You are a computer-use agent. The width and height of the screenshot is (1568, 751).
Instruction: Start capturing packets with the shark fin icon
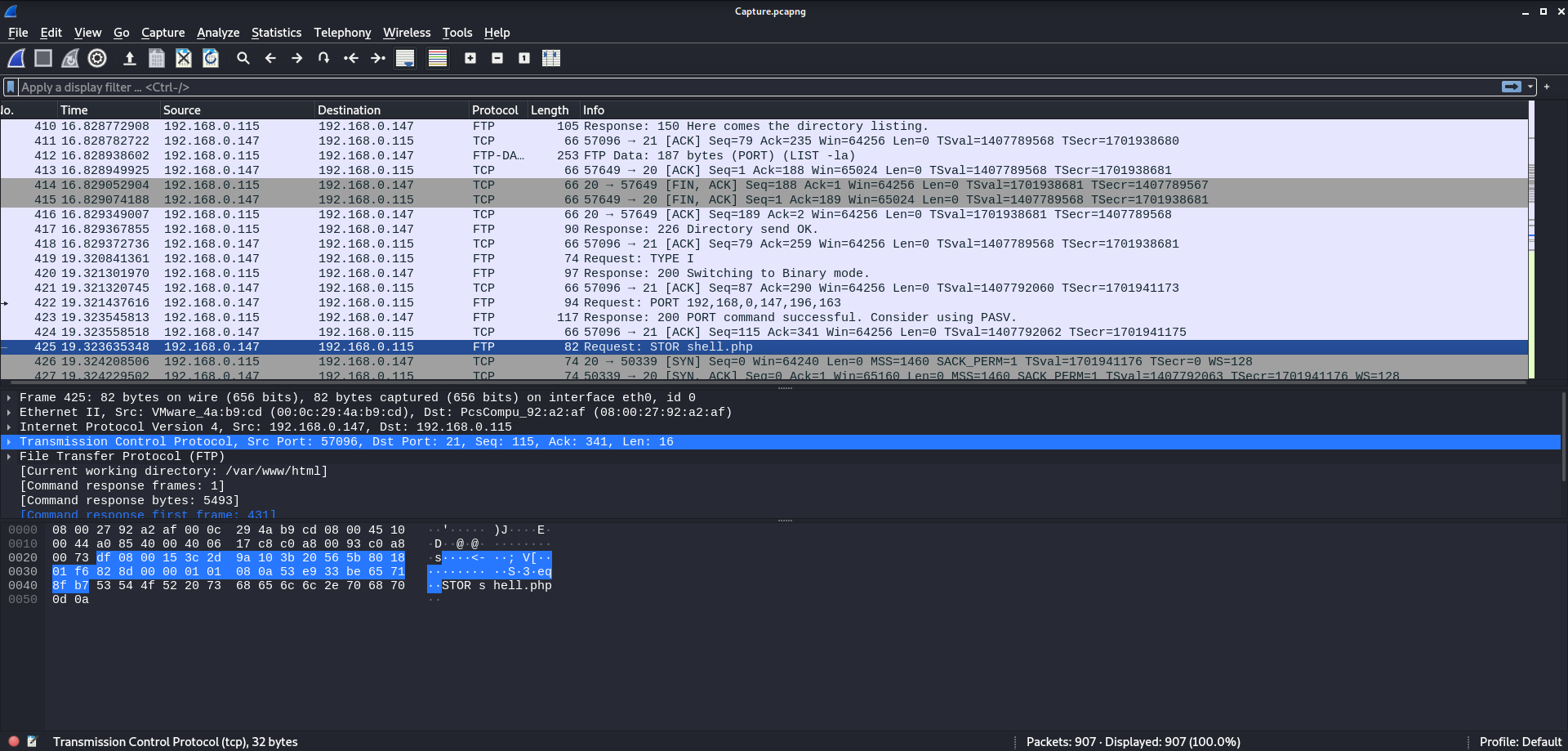pos(16,58)
